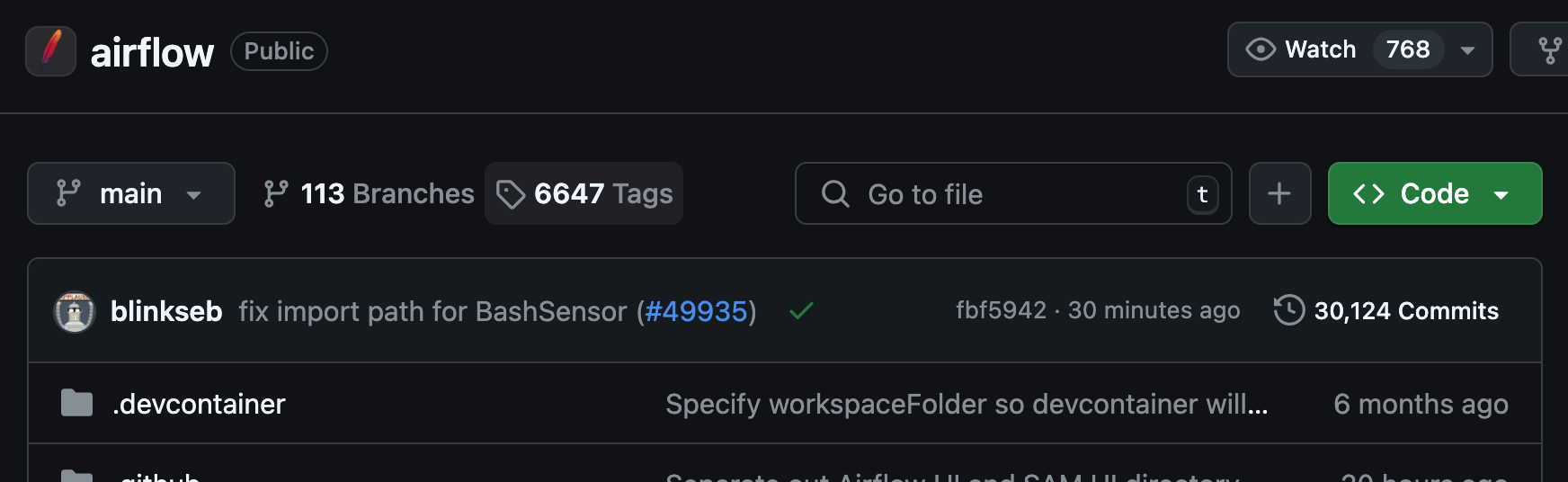1568x482 pixels.
Task: Click blinkseb's avatar image
Action: point(75,311)
